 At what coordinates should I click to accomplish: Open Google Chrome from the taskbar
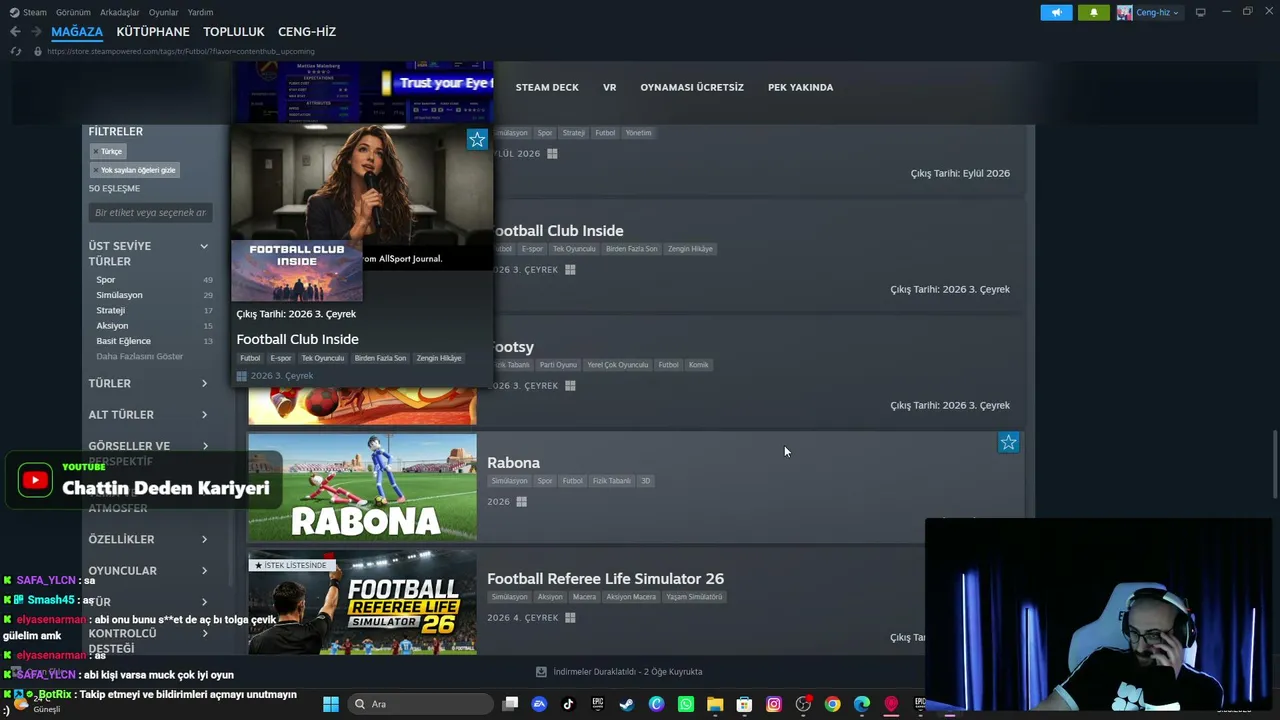pos(832,704)
